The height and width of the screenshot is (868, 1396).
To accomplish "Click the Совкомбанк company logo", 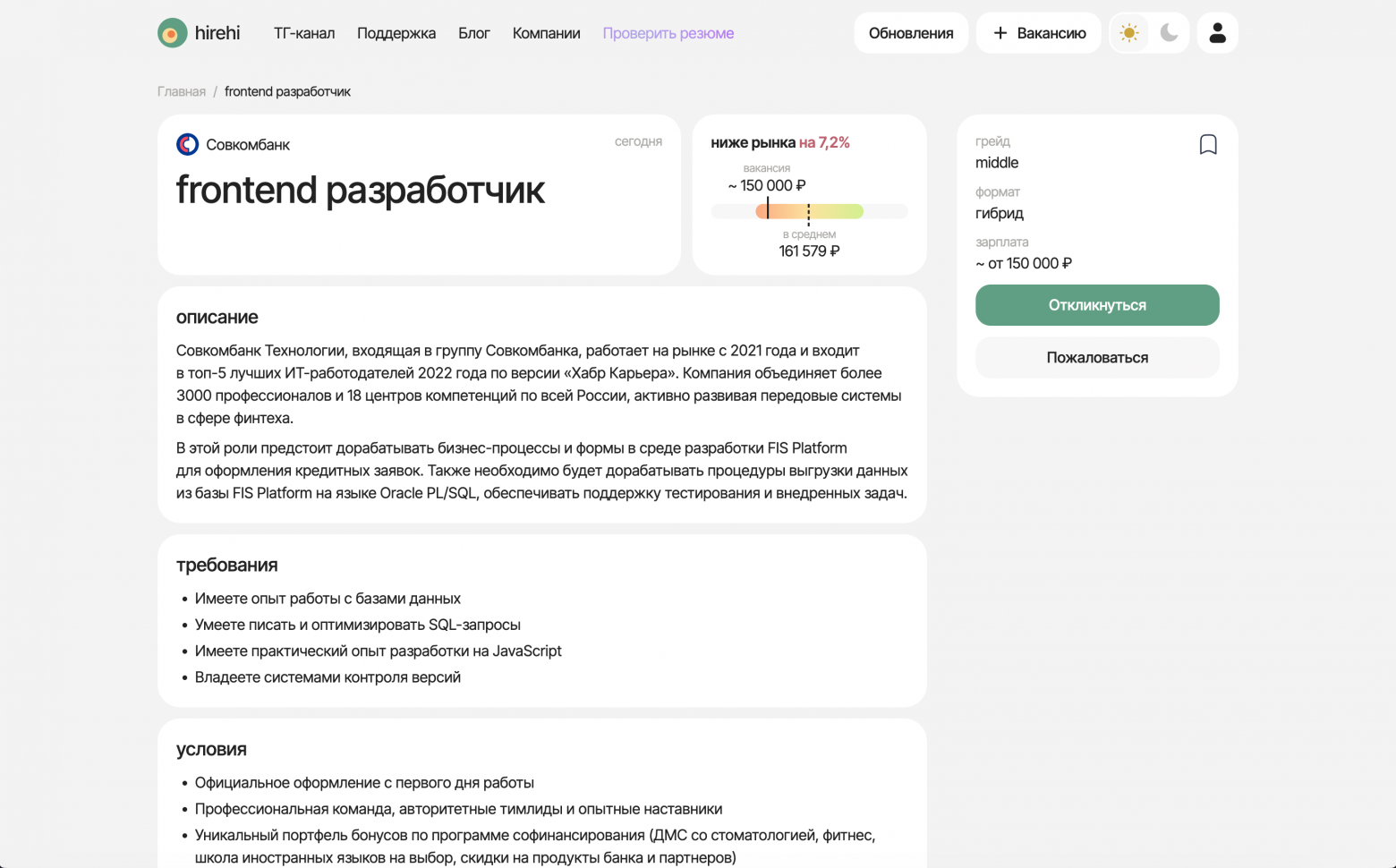I will coord(187,143).
